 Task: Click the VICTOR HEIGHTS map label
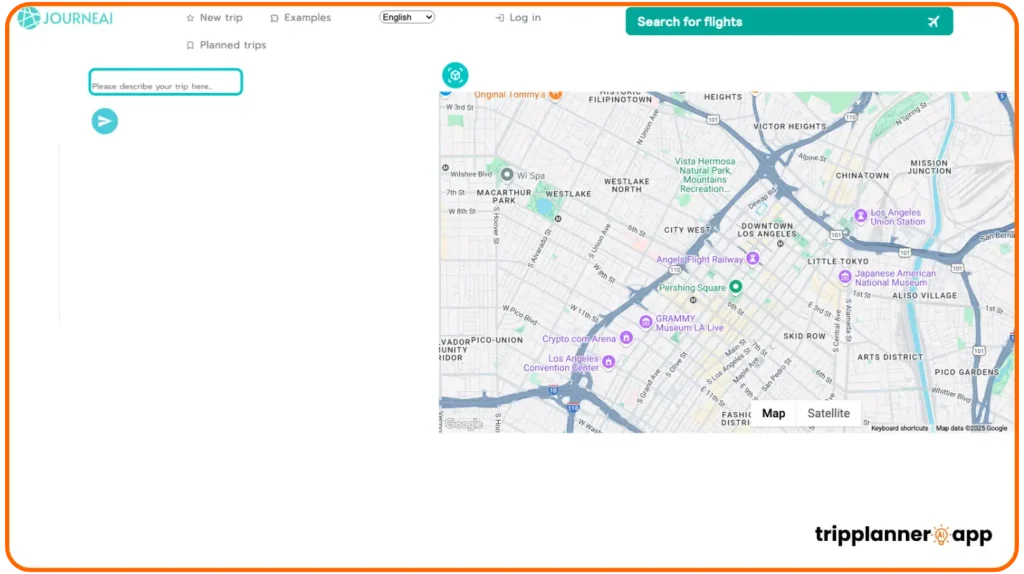(790, 127)
